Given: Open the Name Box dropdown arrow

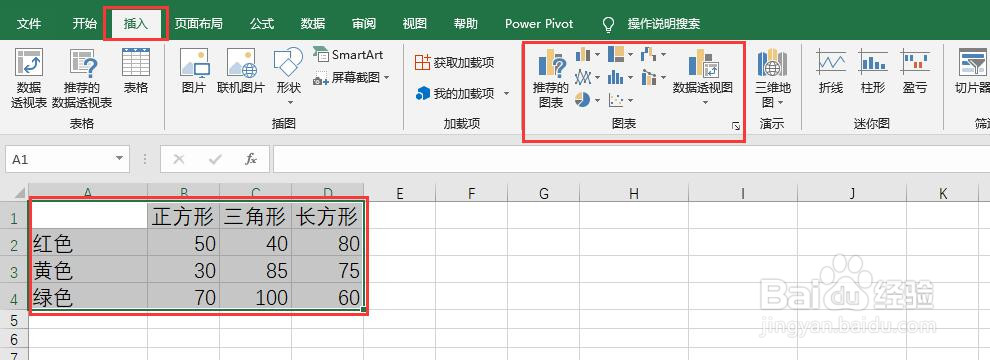Looking at the screenshot, I should click(119, 159).
